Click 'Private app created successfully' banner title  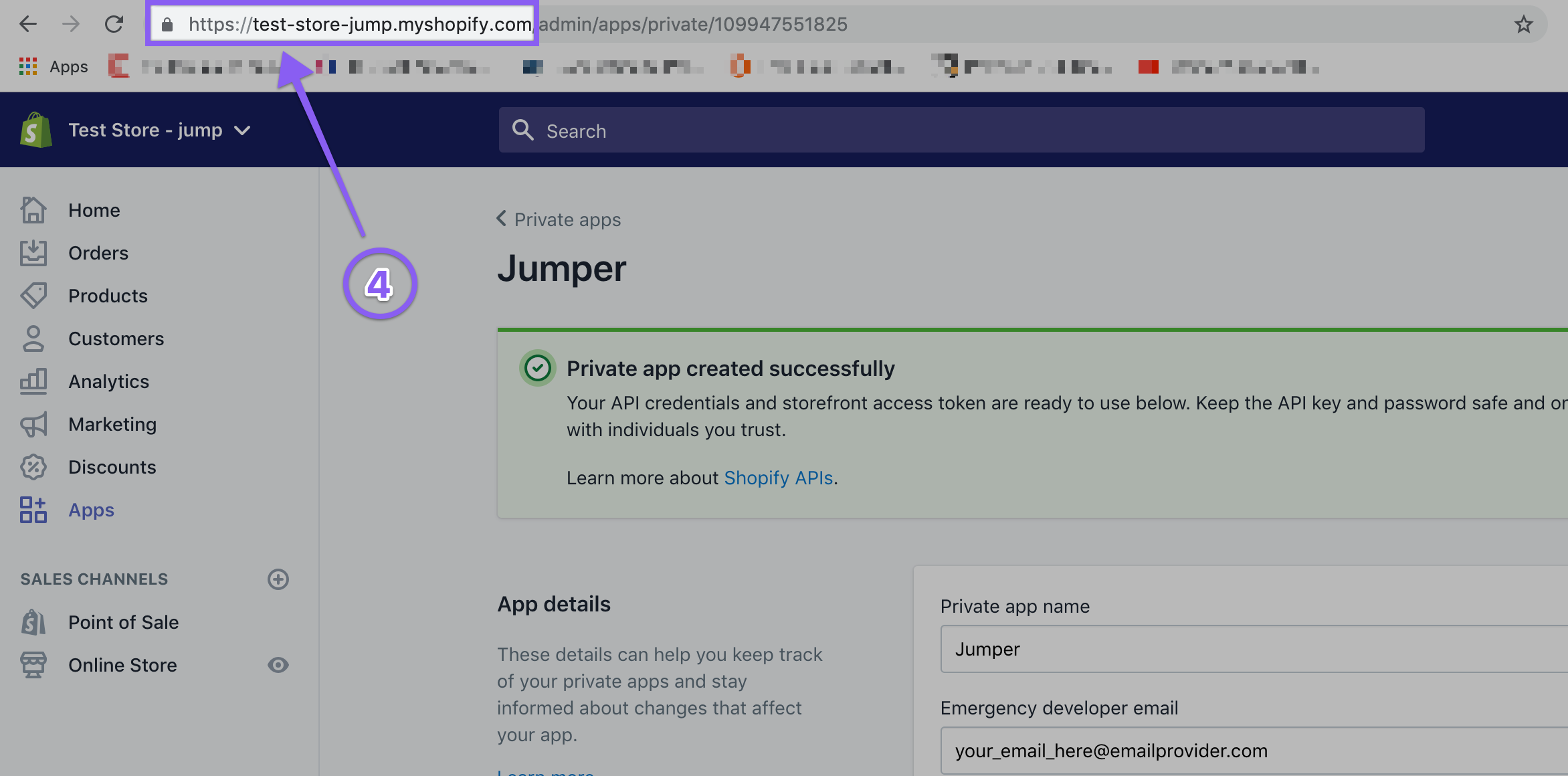pyautogui.click(x=730, y=369)
